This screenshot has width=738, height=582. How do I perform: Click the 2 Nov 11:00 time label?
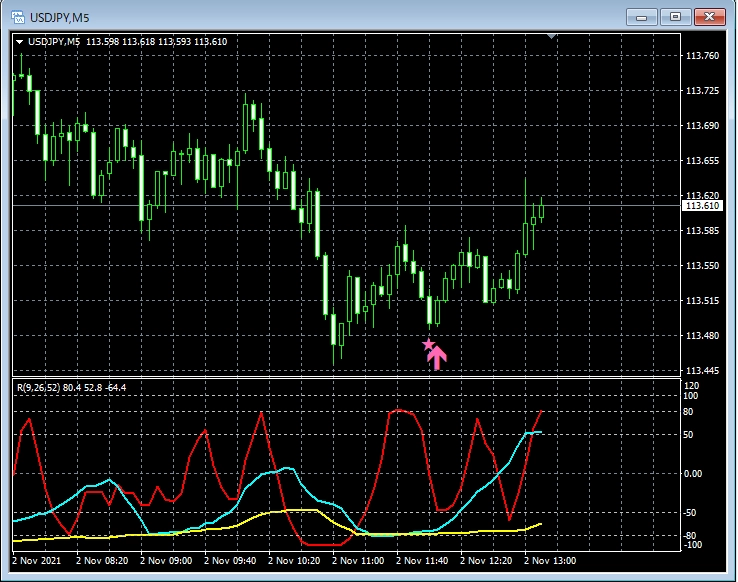(x=357, y=561)
